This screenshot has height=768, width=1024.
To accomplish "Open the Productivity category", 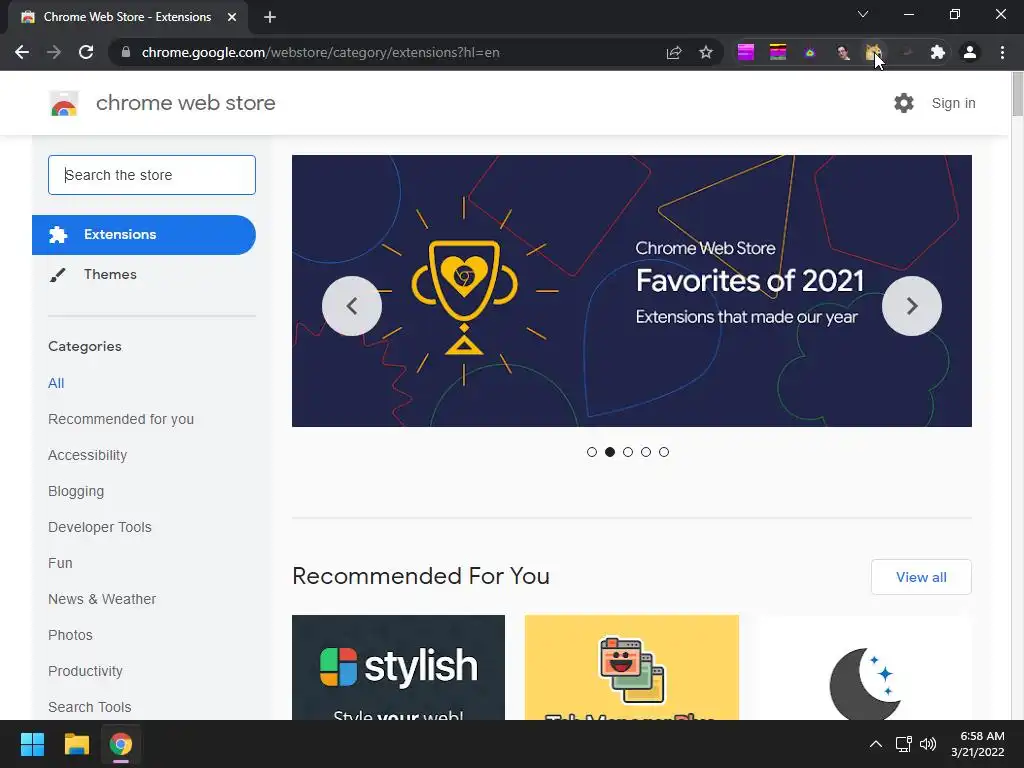I will [85, 671].
